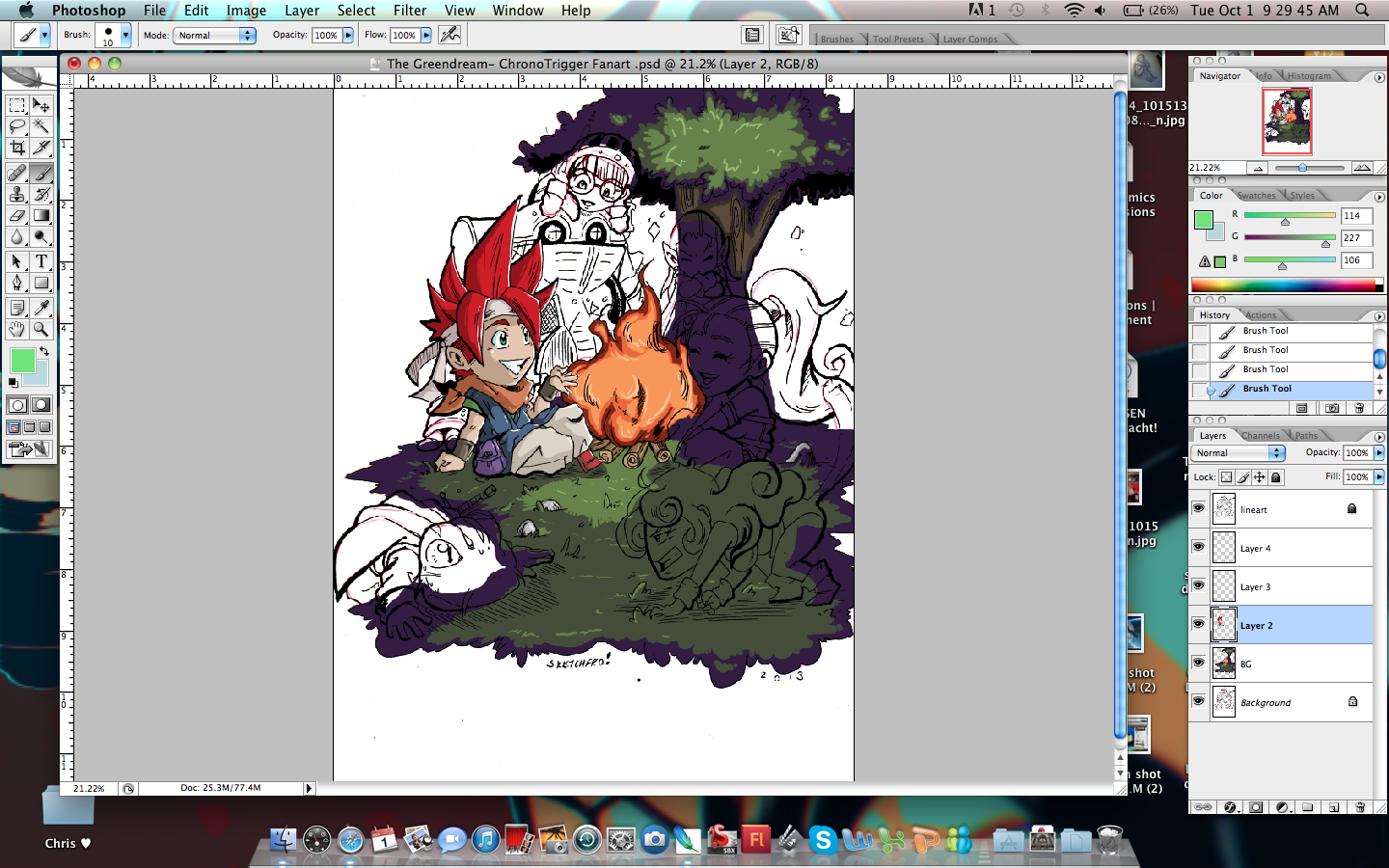Switch to the Swatches tab
1389x868 pixels.
[1257, 196]
